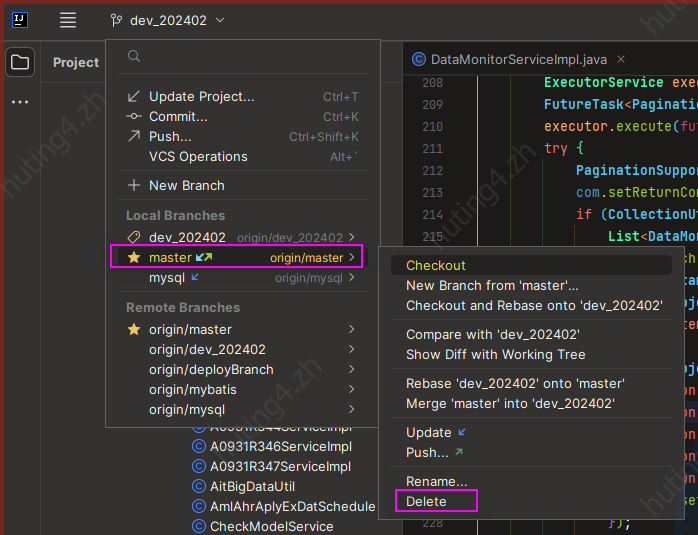
Task: Click the IntelliJ IDEA logo icon
Action: (20, 20)
